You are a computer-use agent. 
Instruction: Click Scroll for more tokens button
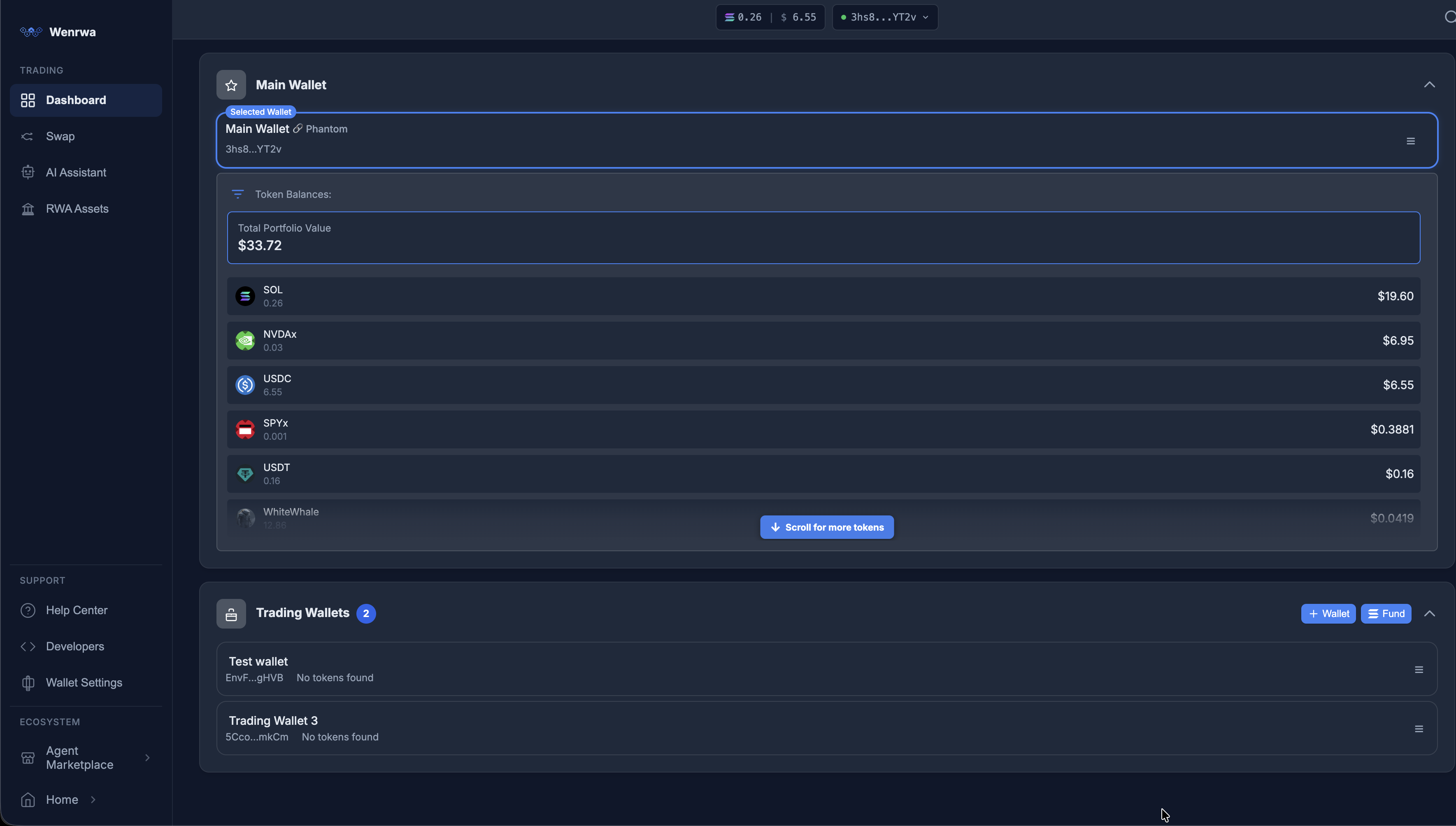tap(827, 528)
